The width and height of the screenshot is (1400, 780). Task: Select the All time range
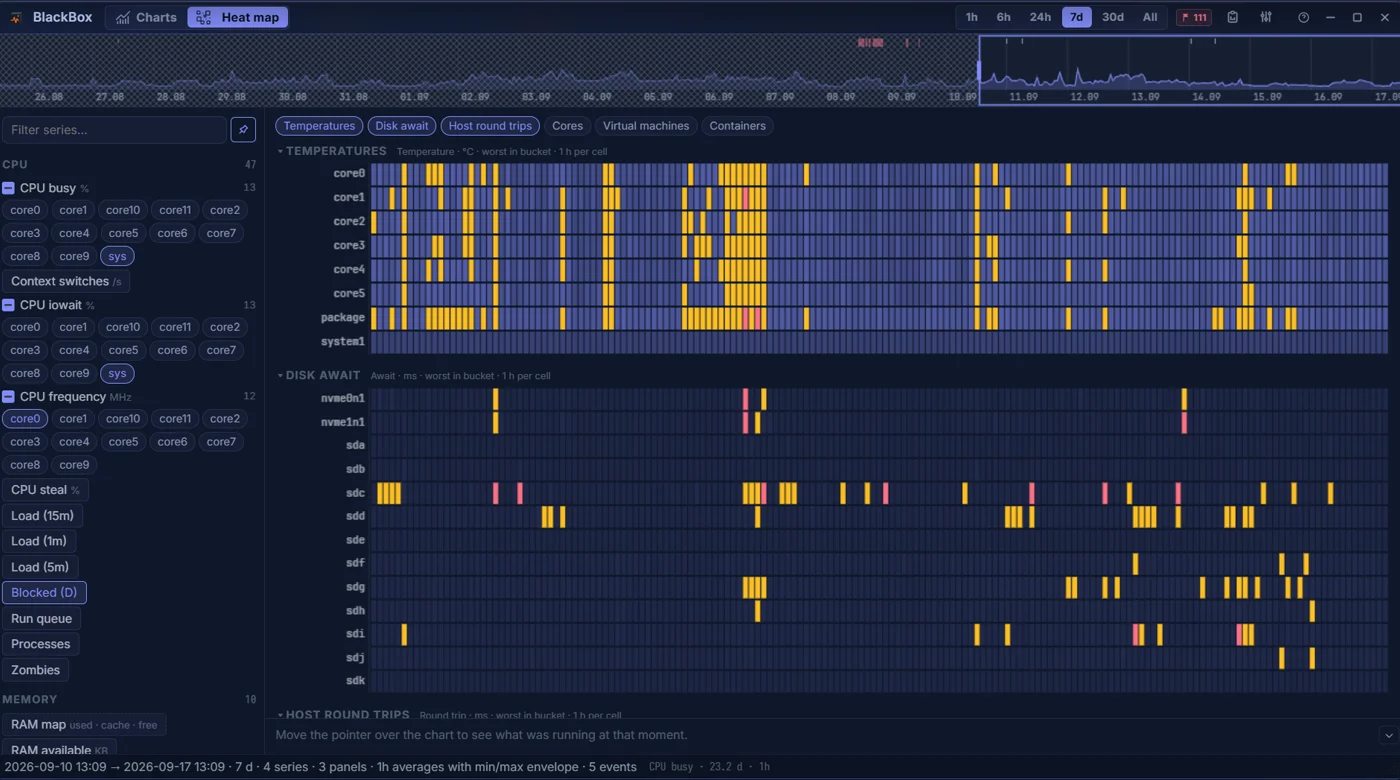click(1150, 17)
